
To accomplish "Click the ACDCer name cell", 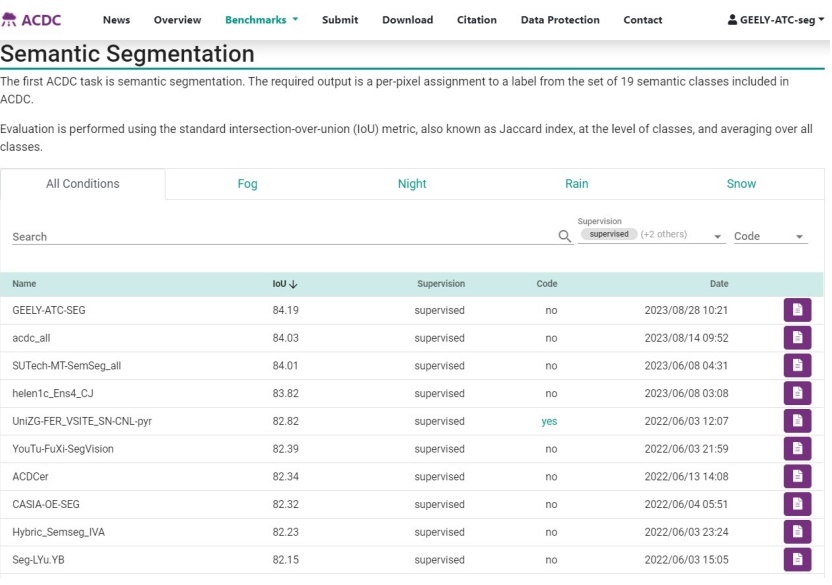I will (30, 476).
